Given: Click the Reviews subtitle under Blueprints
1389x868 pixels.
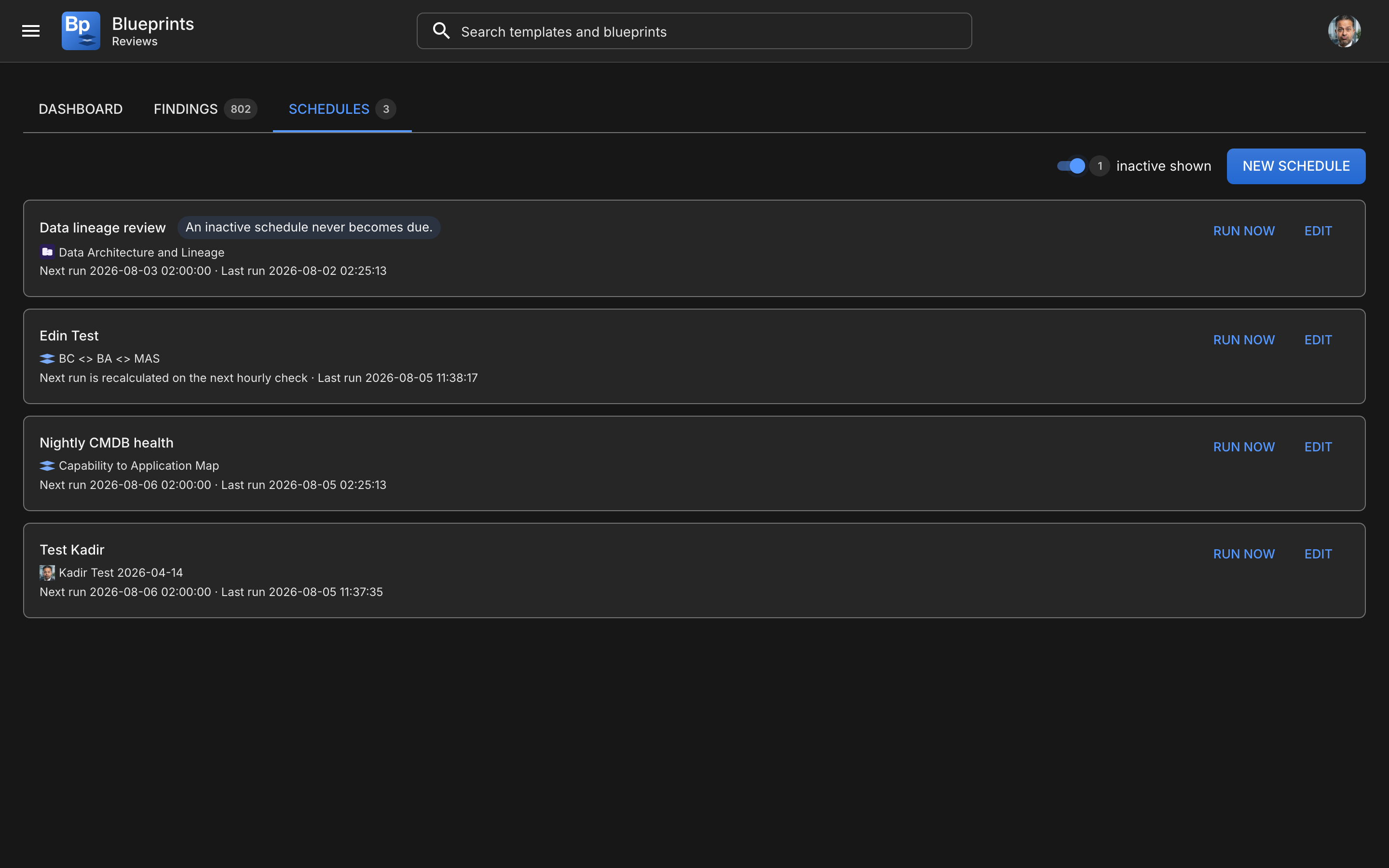Looking at the screenshot, I should point(134,41).
